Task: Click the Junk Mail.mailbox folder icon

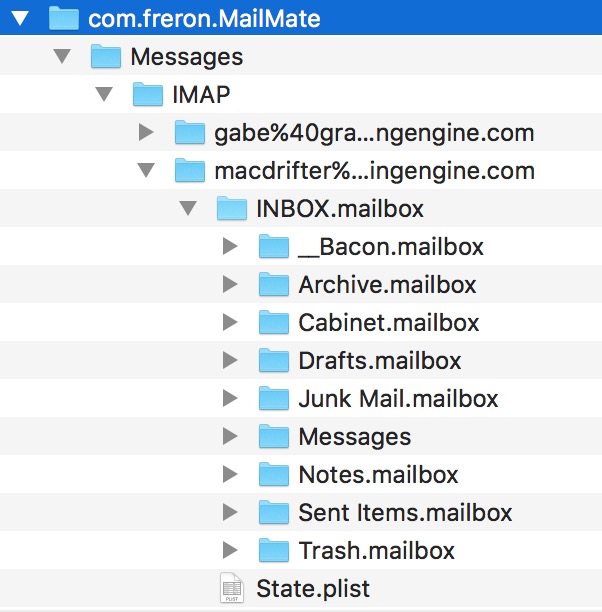Action: pyautogui.click(x=274, y=399)
